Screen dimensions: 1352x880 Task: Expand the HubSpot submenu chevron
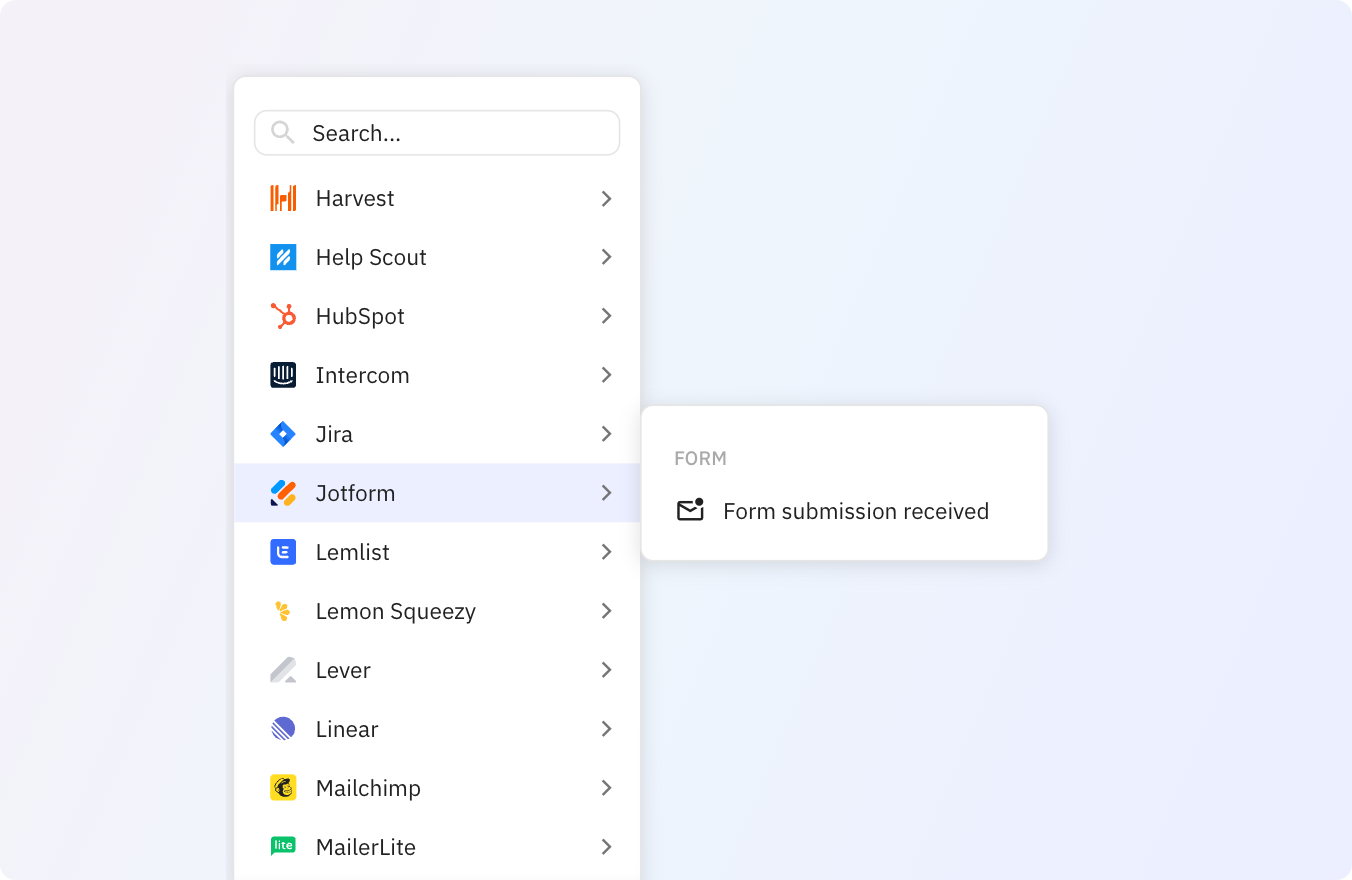pyautogui.click(x=606, y=316)
